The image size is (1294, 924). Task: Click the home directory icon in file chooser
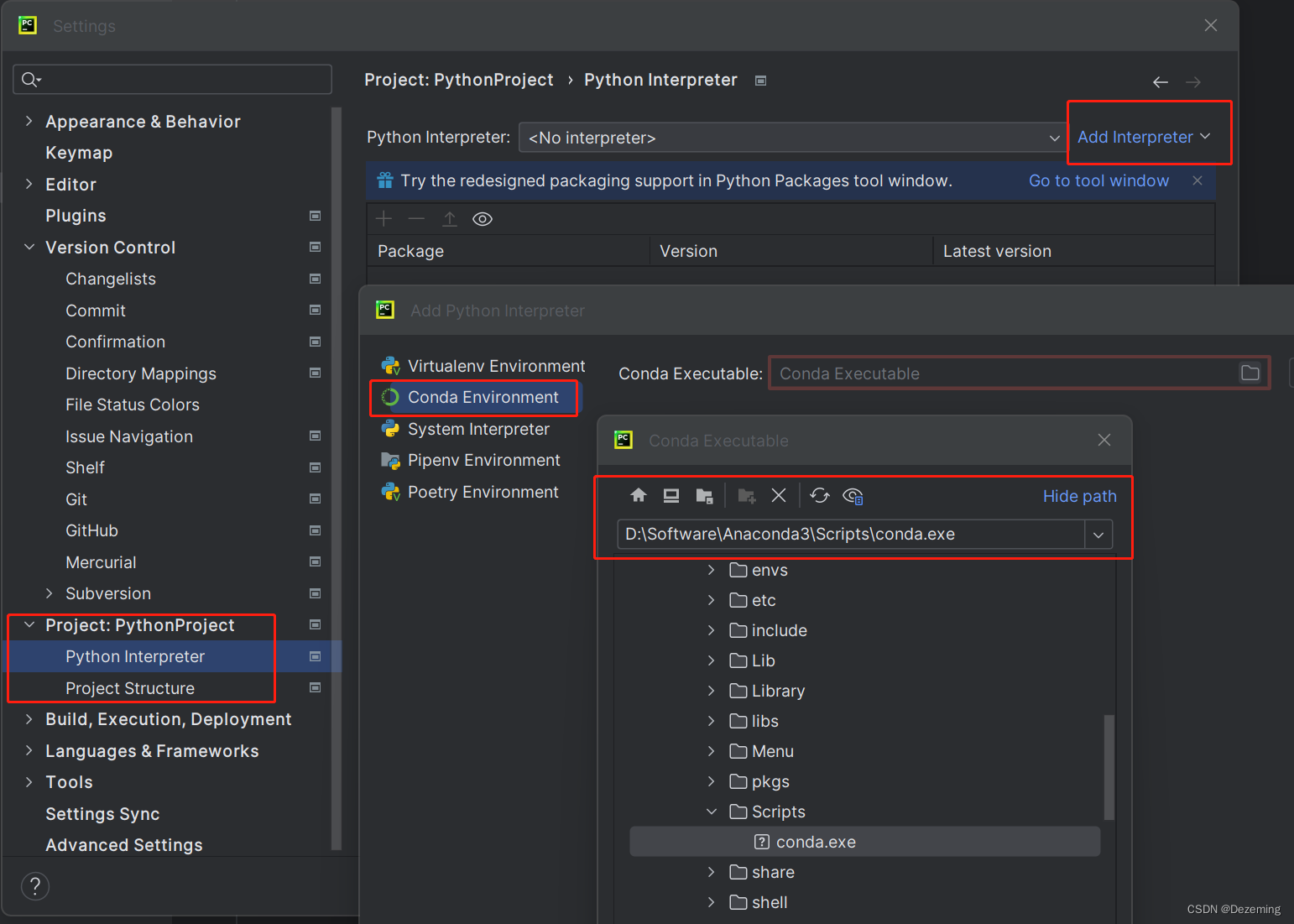638,495
